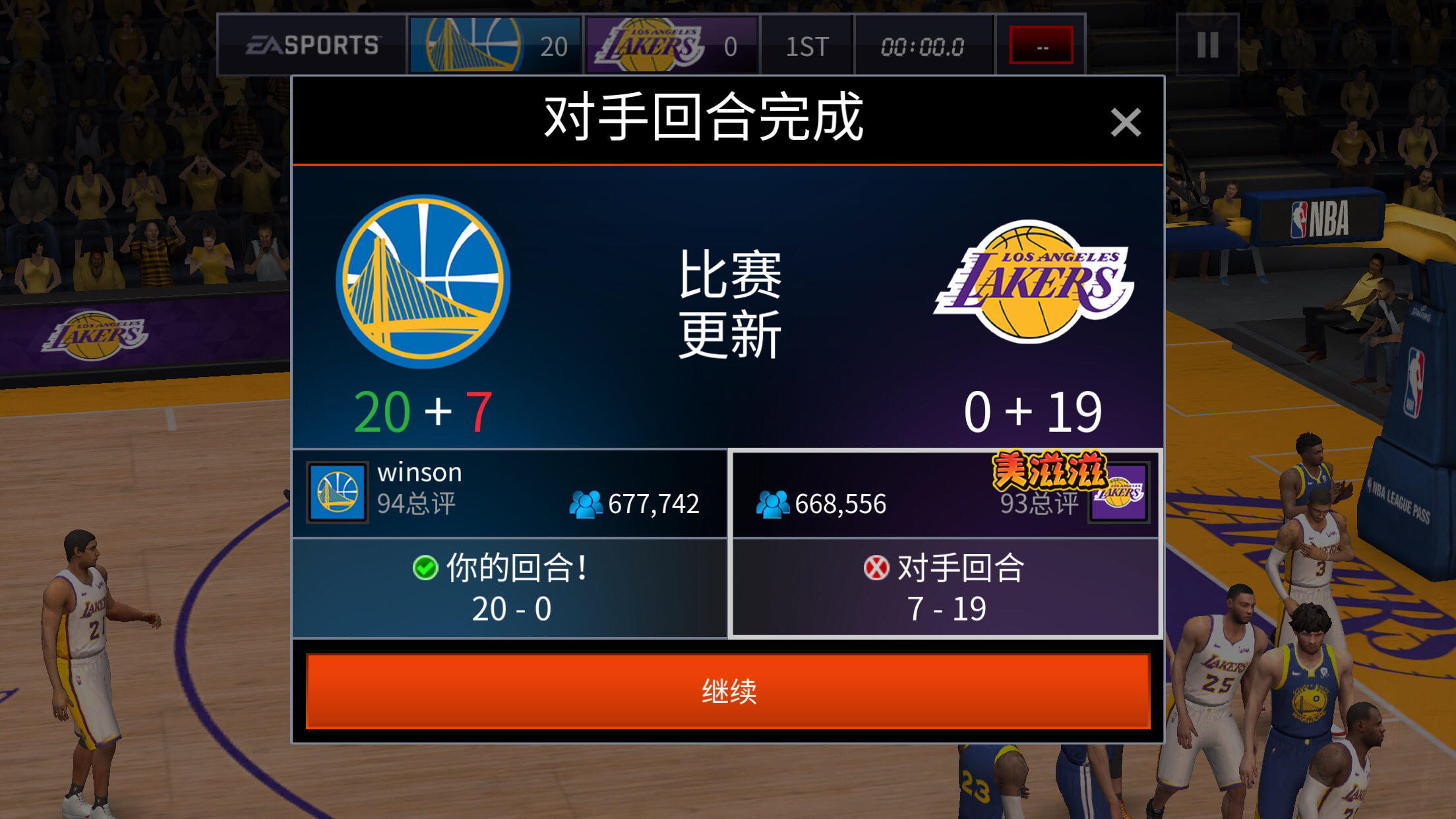Click the red shot clock box
The width and height of the screenshot is (1456, 819).
[1041, 45]
